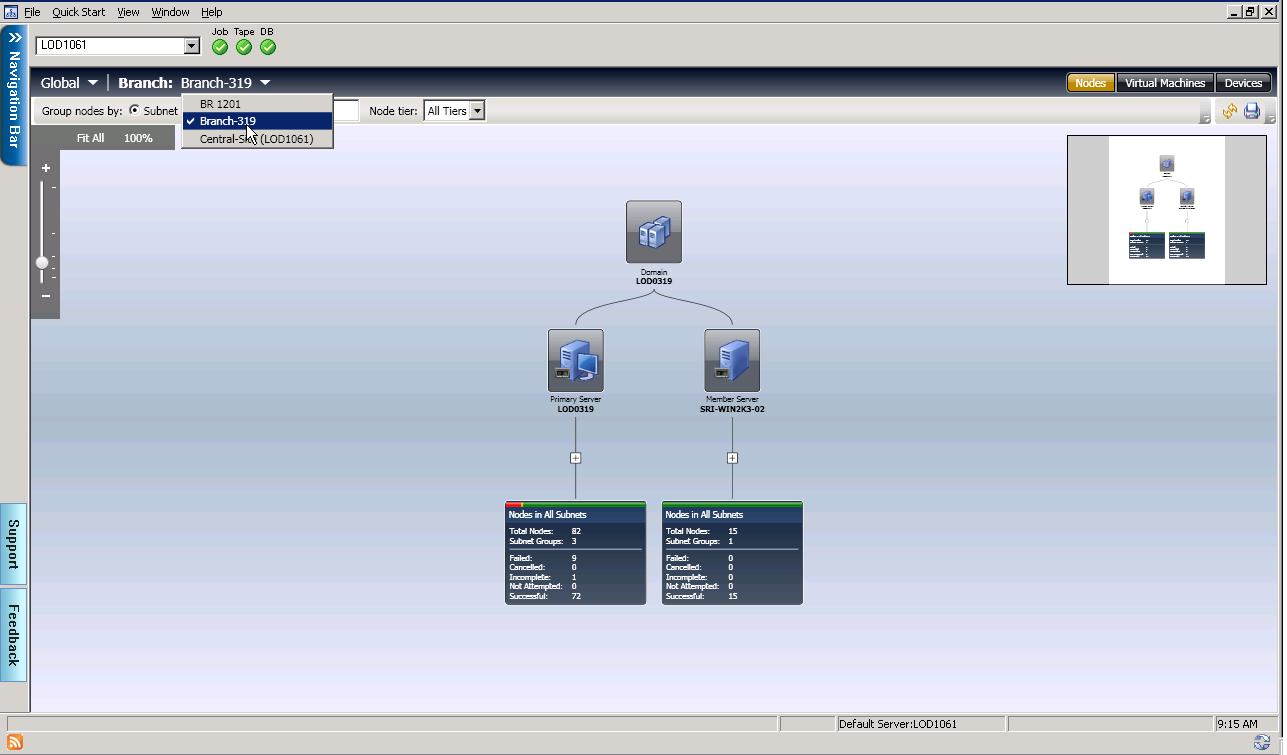Image resolution: width=1287 pixels, height=755 pixels.
Task: Open the Feedback side tab
Action: (14, 635)
